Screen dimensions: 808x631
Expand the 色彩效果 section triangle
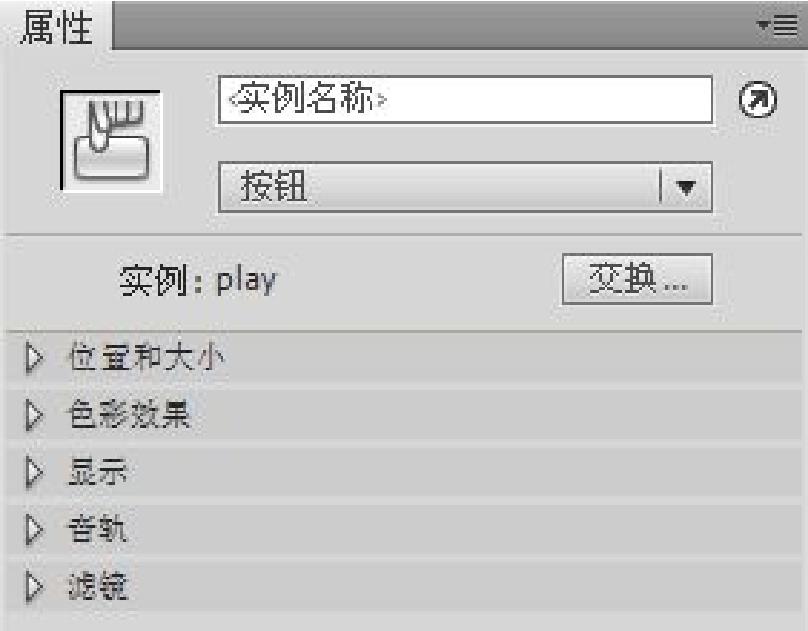(x=34, y=415)
